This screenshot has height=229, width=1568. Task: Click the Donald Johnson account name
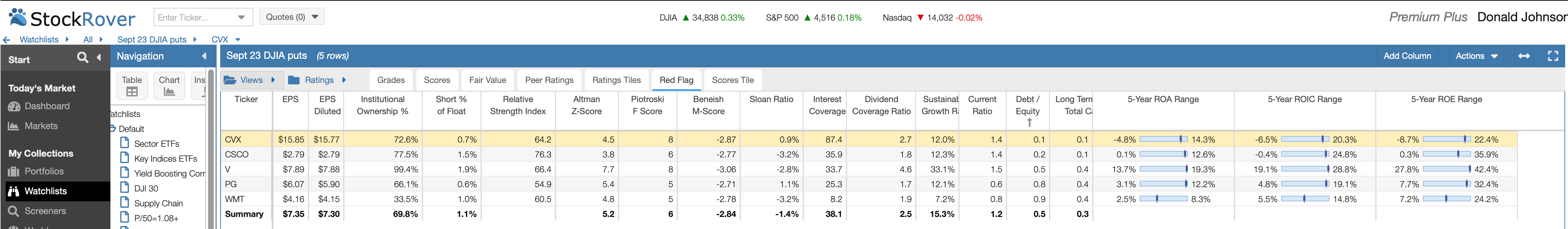(x=1522, y=17)
